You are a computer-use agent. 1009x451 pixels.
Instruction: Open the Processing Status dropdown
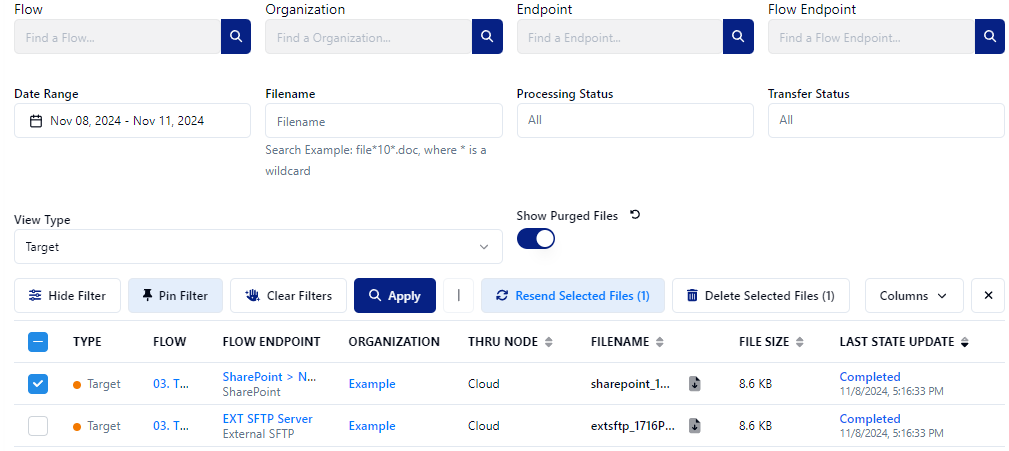coord(634,120)
